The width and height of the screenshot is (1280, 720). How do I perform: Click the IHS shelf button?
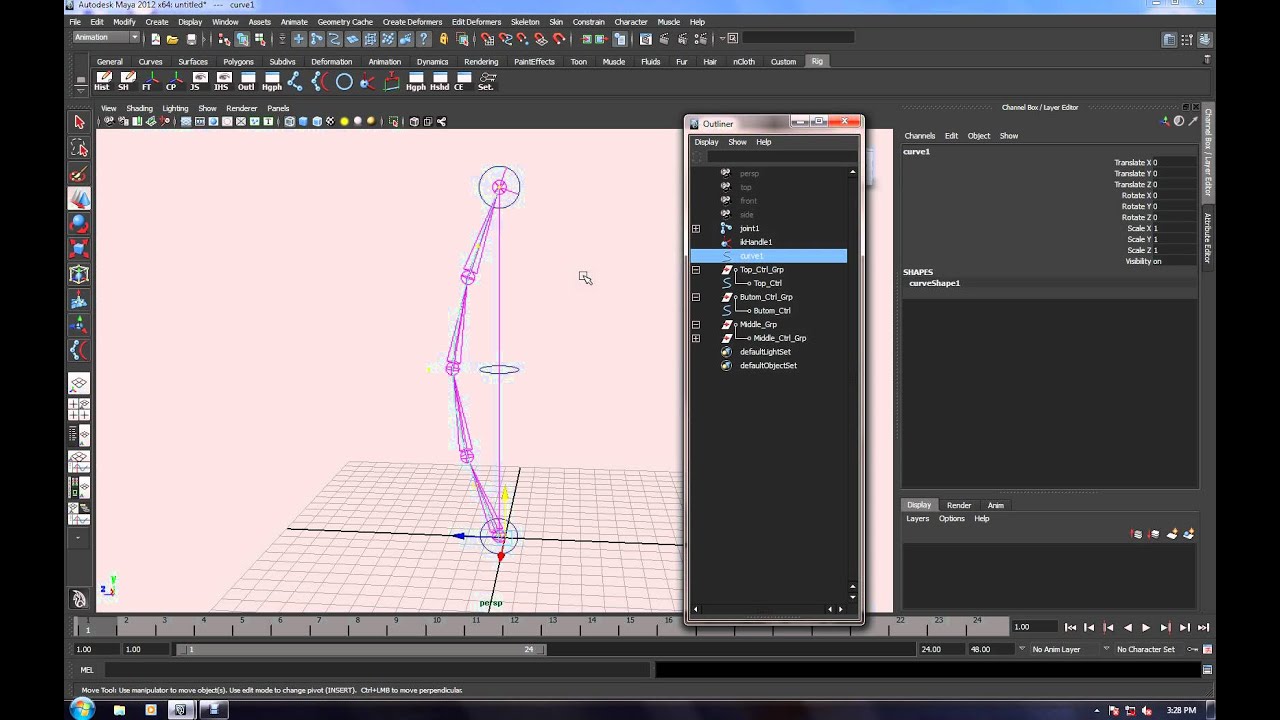click(221, 81)
